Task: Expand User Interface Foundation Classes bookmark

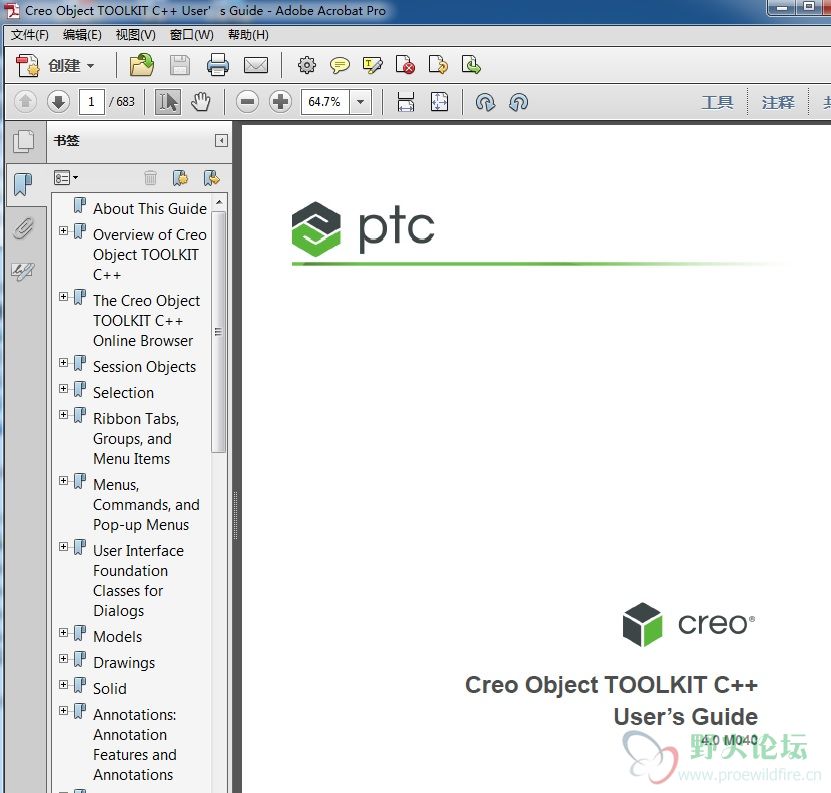Action: coord(63,547)
